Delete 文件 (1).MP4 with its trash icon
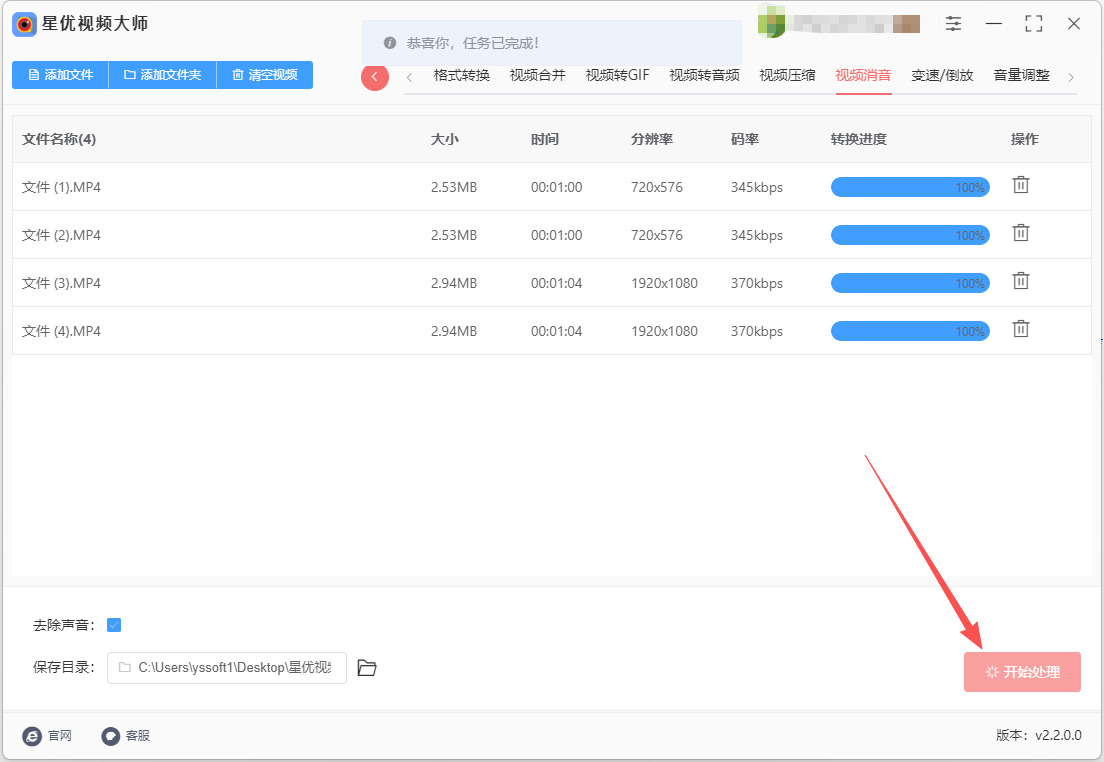 1020,185
